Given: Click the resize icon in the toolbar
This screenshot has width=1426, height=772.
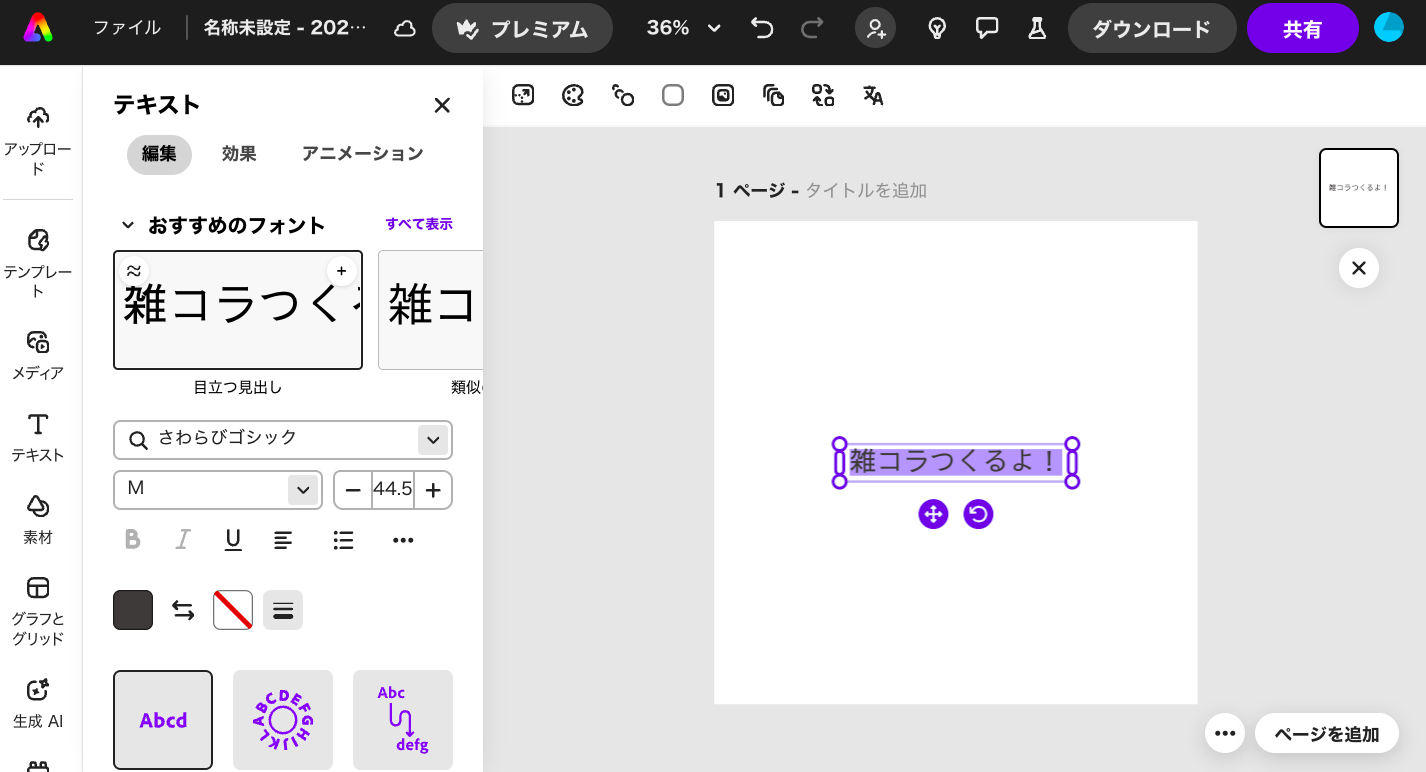Looking at the screenshot, I should coord(523,95).
